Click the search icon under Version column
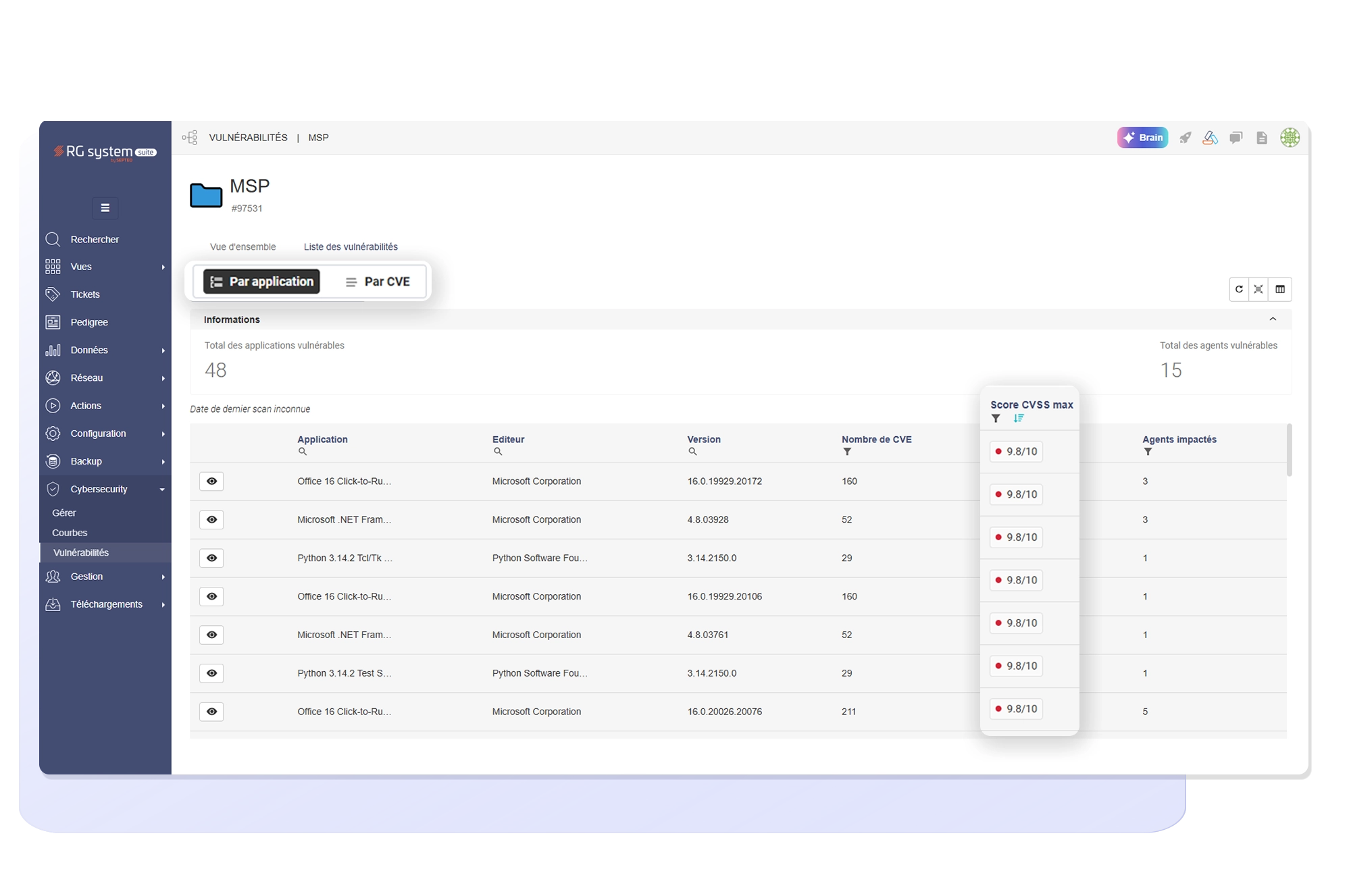 pyautogui.click(x=692, y=452)
